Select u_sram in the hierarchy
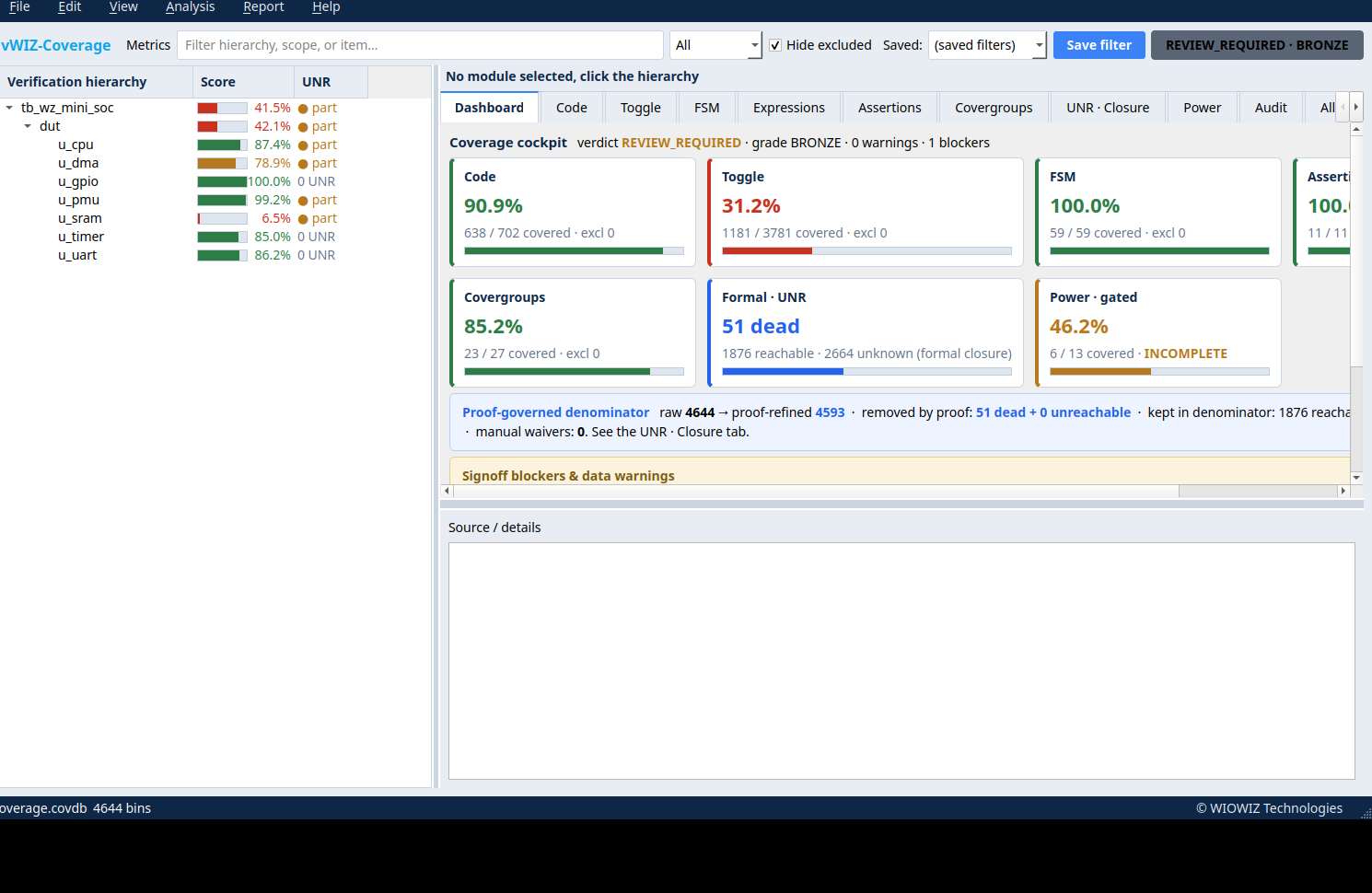The image size is (1372, 893). 80,218
